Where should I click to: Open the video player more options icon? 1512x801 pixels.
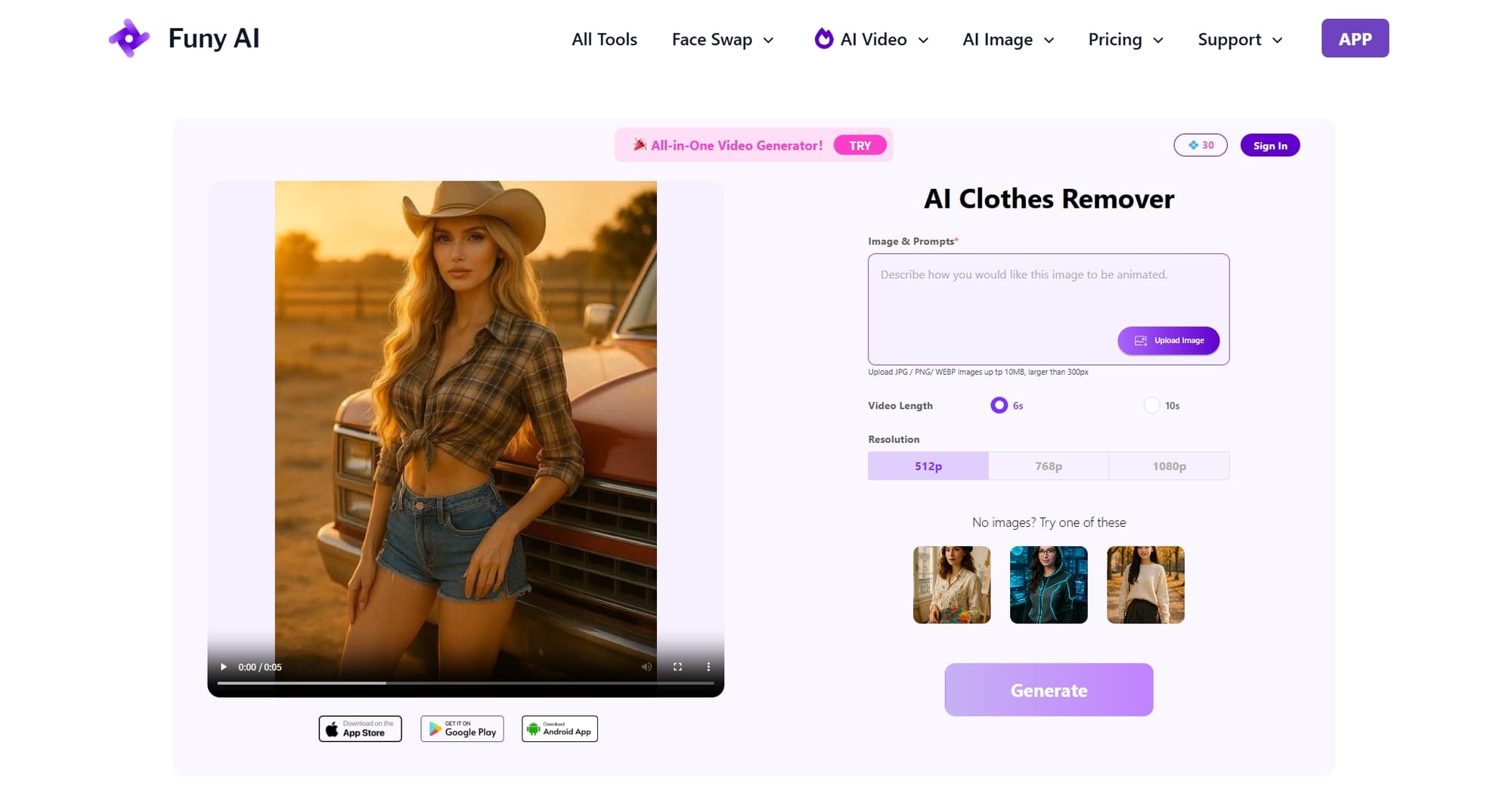pyautogui.click(x=708, y=666)
